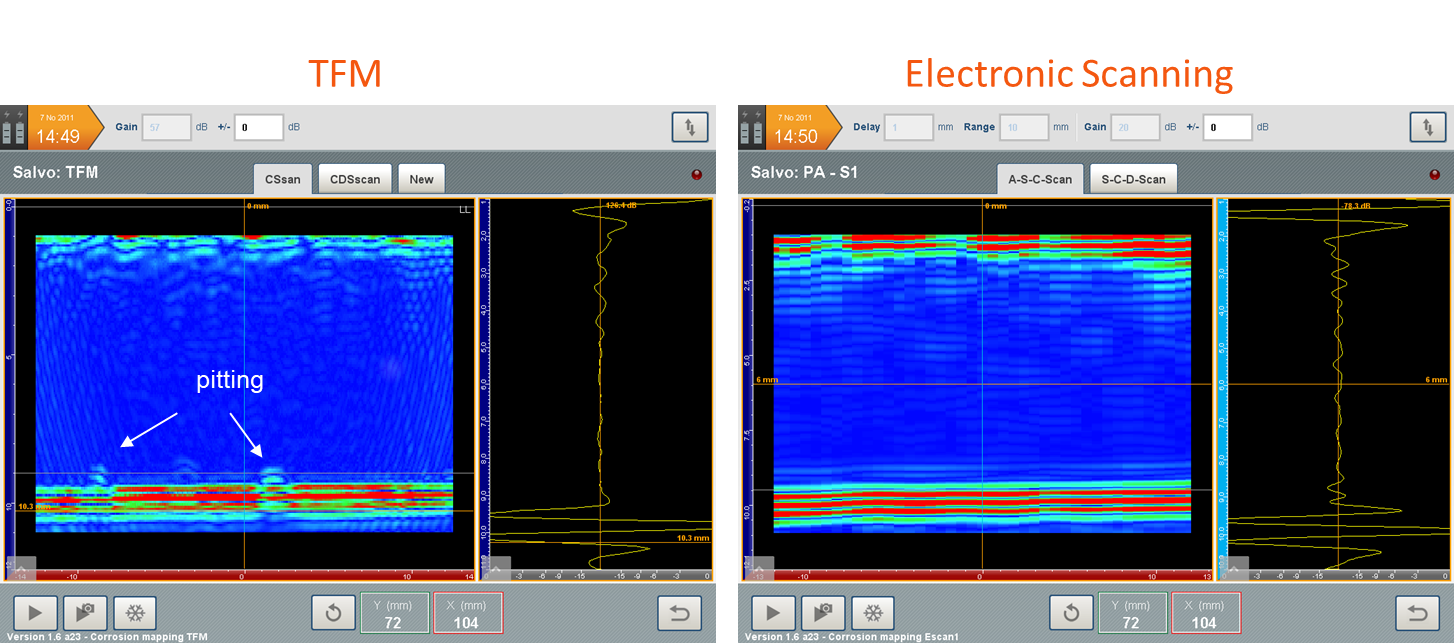Click the New tab button
The image size is (1454, 643).
(x=421, y=179)
